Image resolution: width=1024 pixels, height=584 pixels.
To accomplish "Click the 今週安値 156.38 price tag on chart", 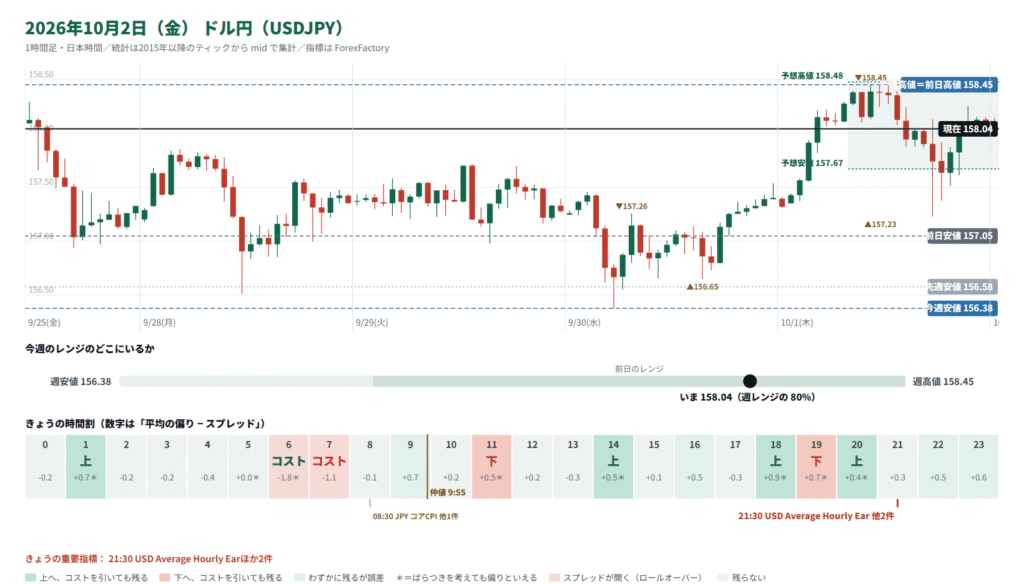I will [x=962, y=308].
